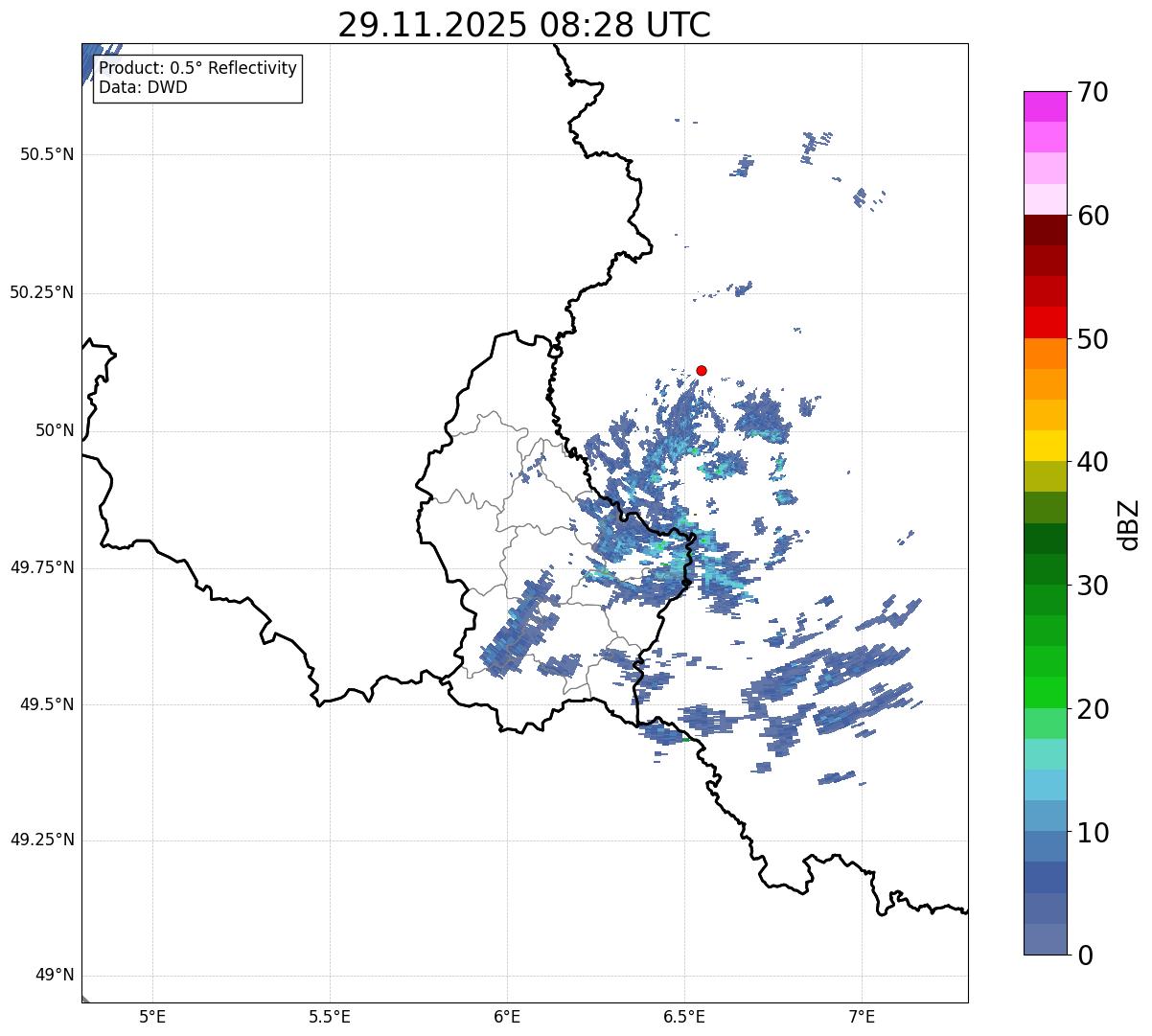Image resolution: width=1152 pixels, height=1036 pixels.
Task: Click colorbar tick label 30
Action: (x=1093, y=586)
